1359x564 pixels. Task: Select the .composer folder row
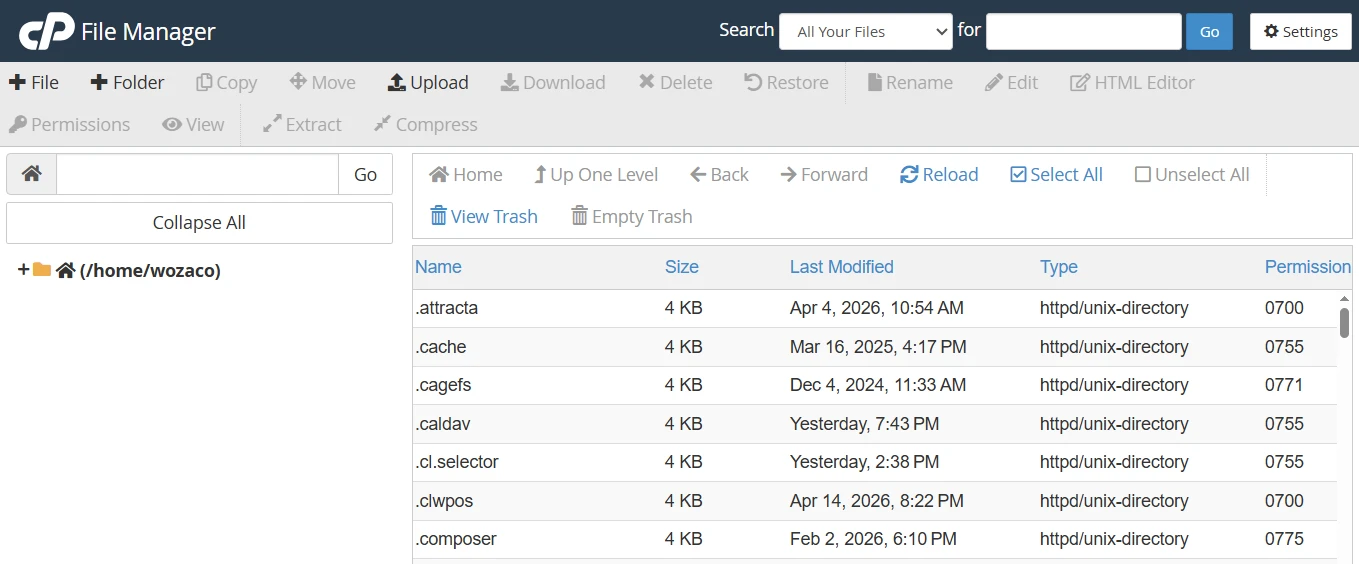875,539
